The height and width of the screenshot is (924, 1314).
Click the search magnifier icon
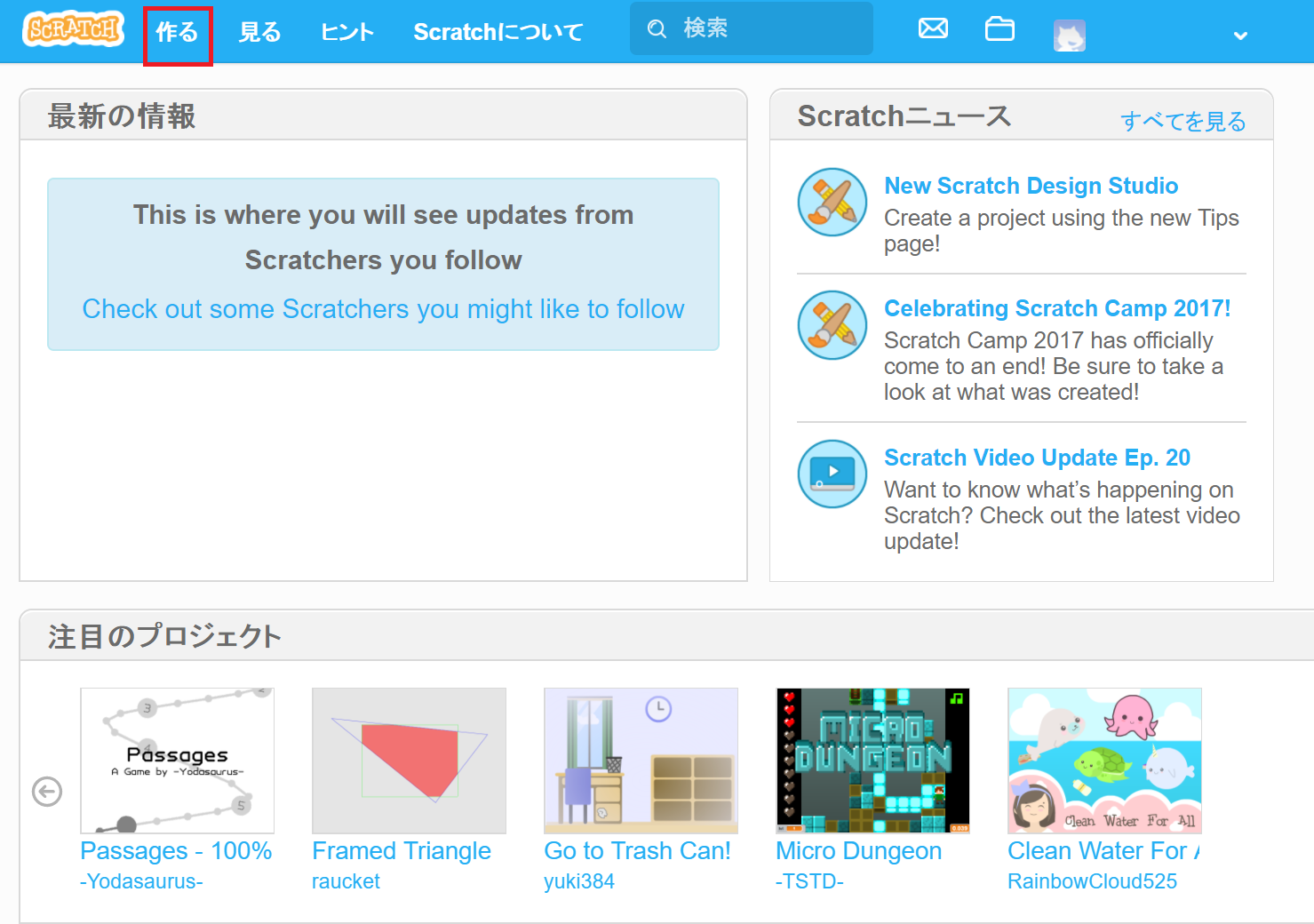point(657,29)
